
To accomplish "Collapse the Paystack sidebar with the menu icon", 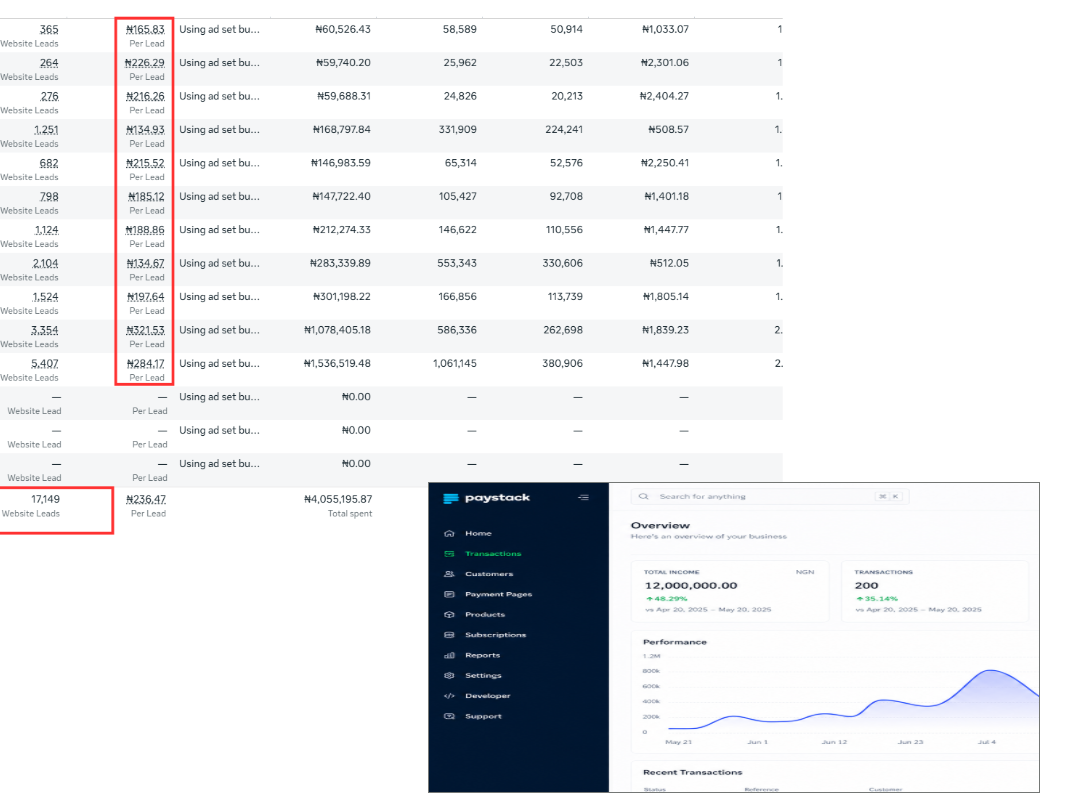I will tap(583, 497).
